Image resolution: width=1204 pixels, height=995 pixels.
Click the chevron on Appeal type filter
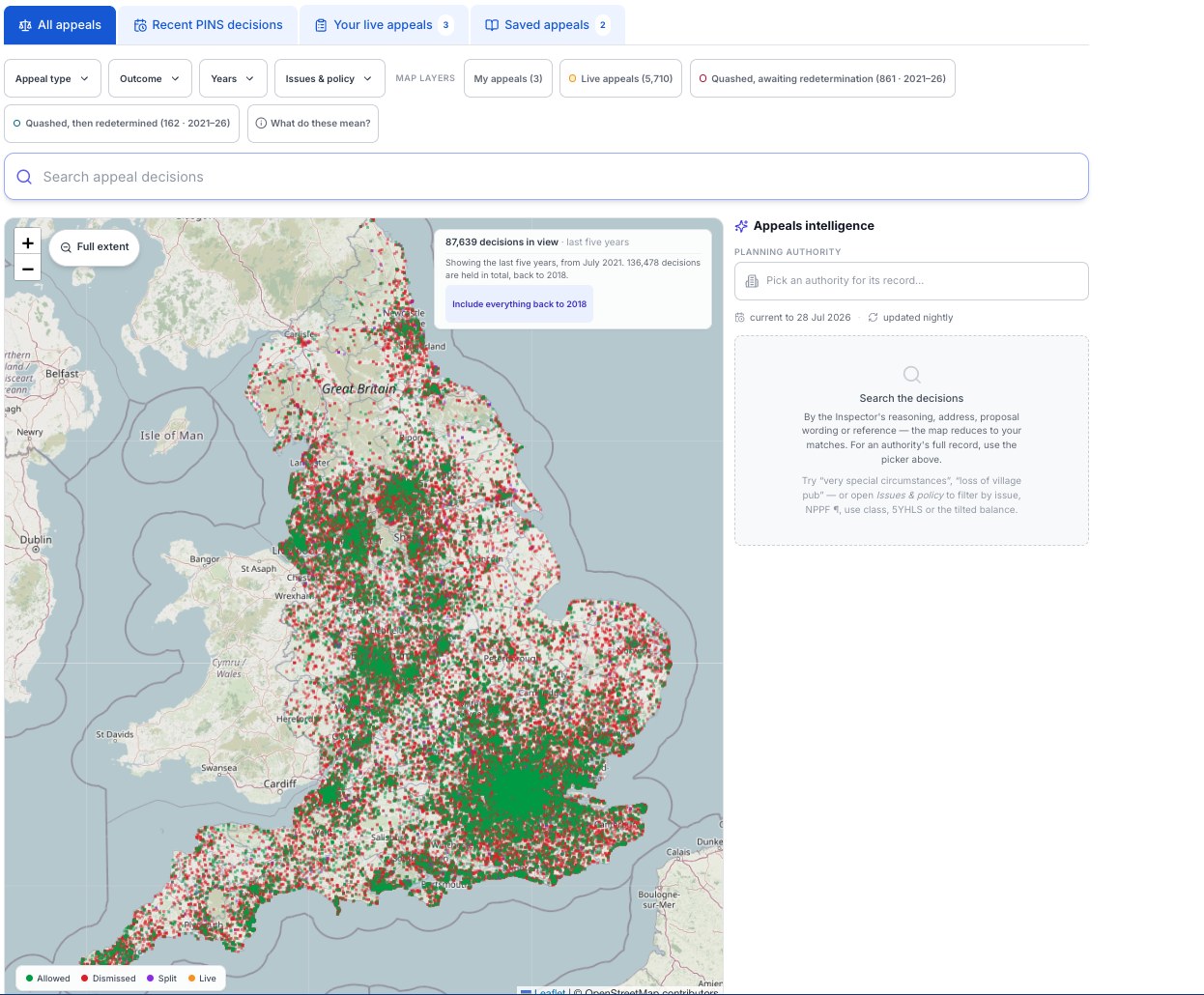click(x=84, y=78)
